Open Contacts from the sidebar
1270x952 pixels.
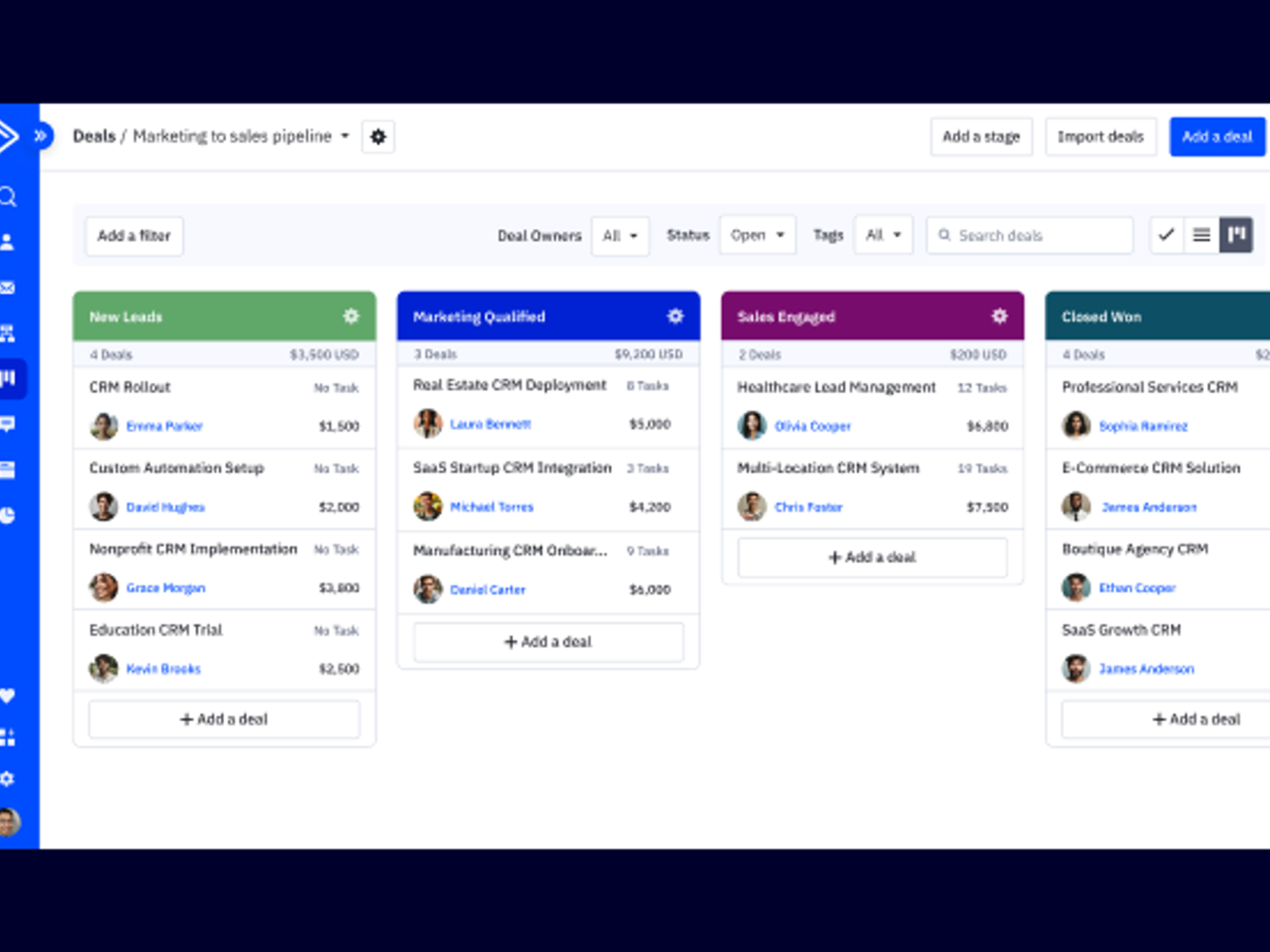click(8, 242)
